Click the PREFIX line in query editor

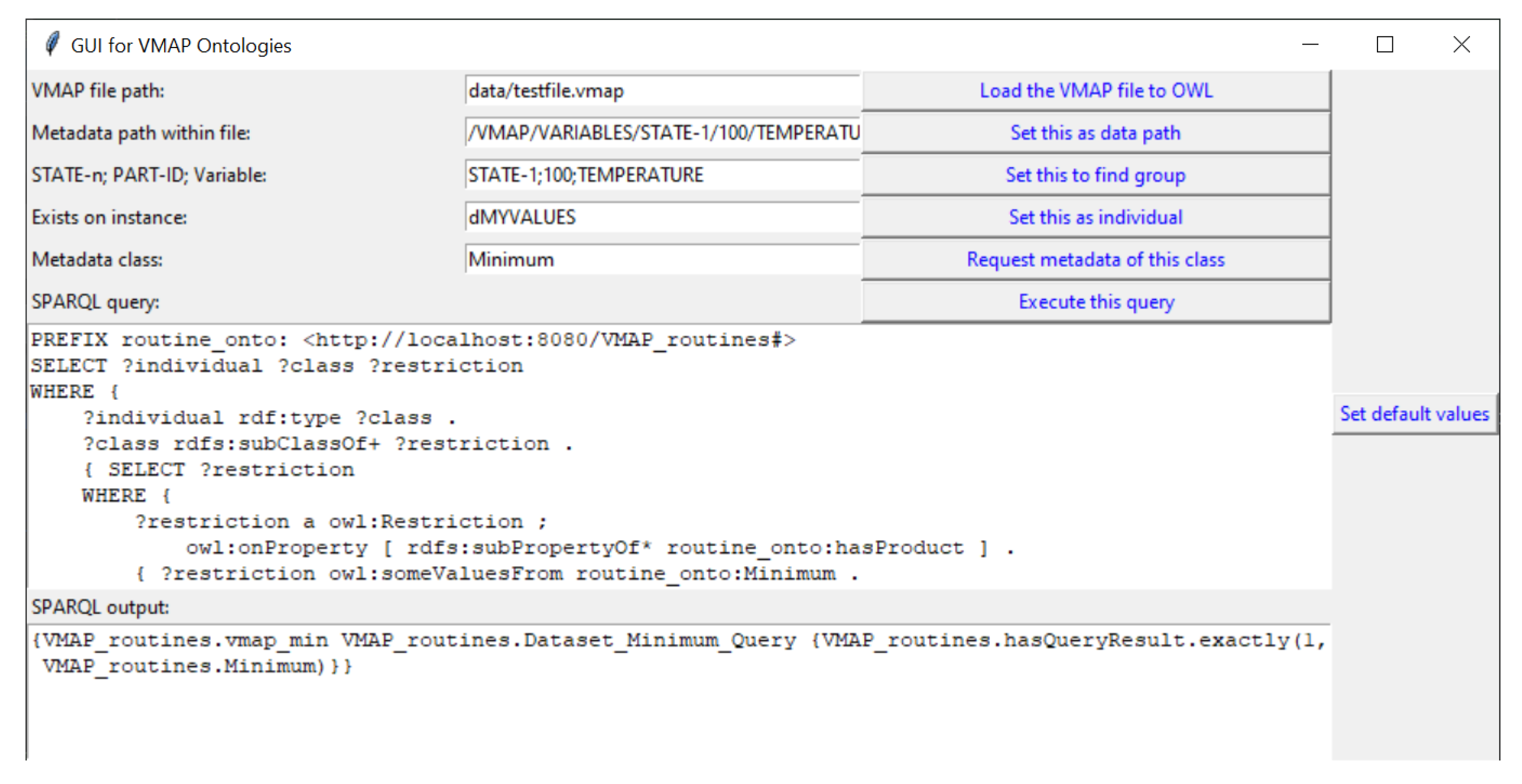[412, 340]
